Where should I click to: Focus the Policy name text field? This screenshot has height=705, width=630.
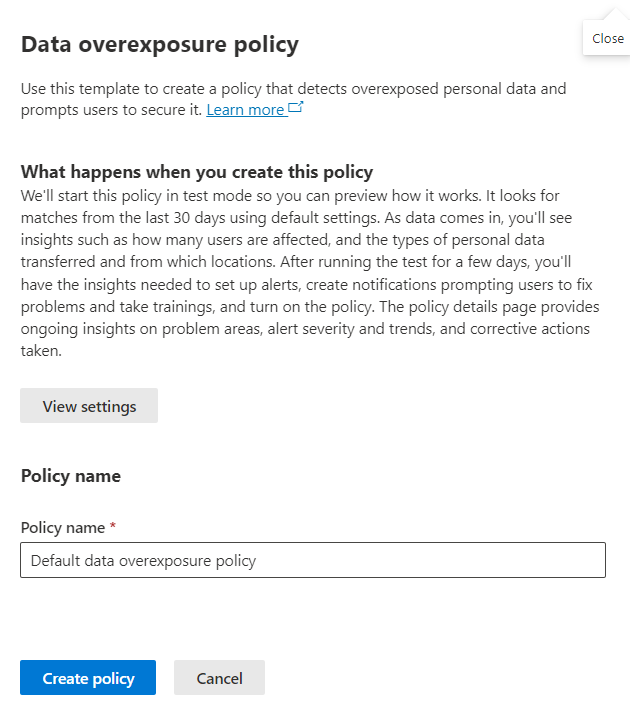point(313,560)
